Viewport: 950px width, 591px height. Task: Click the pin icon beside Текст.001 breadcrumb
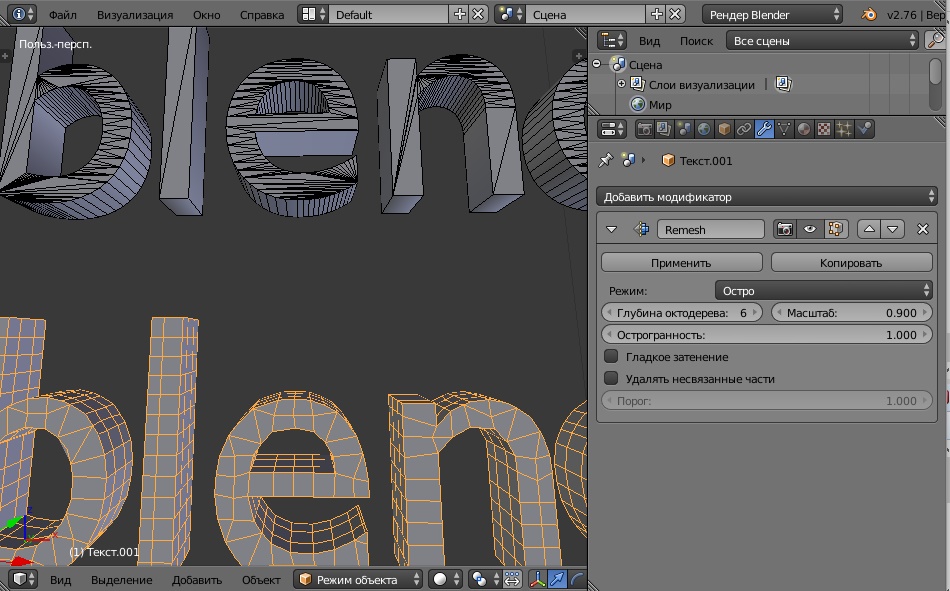pos(605,160)
